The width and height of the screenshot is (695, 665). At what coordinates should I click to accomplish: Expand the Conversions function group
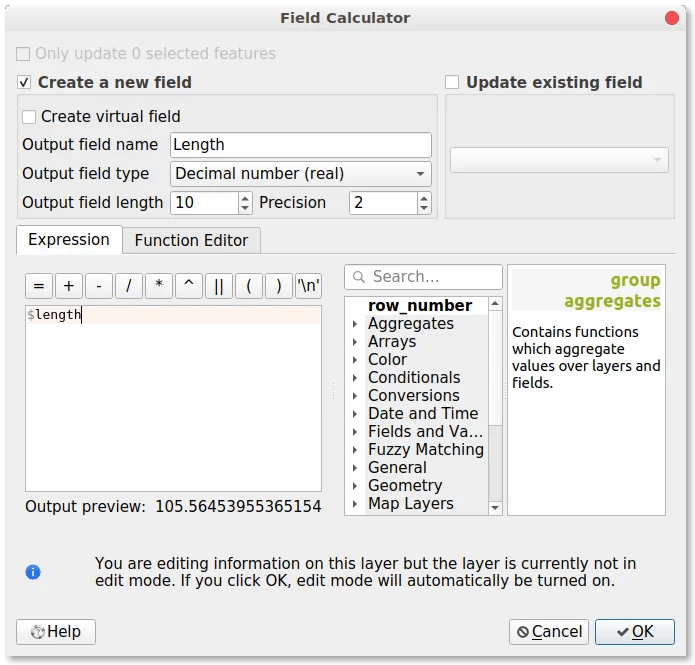click(355, 396)
